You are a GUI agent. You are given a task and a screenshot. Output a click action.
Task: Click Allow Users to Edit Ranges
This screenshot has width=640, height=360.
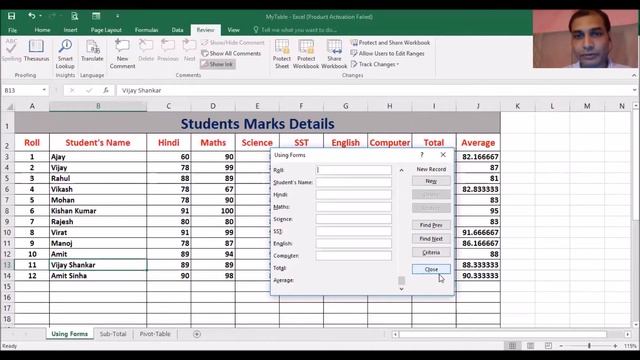[x=387, y=53]
